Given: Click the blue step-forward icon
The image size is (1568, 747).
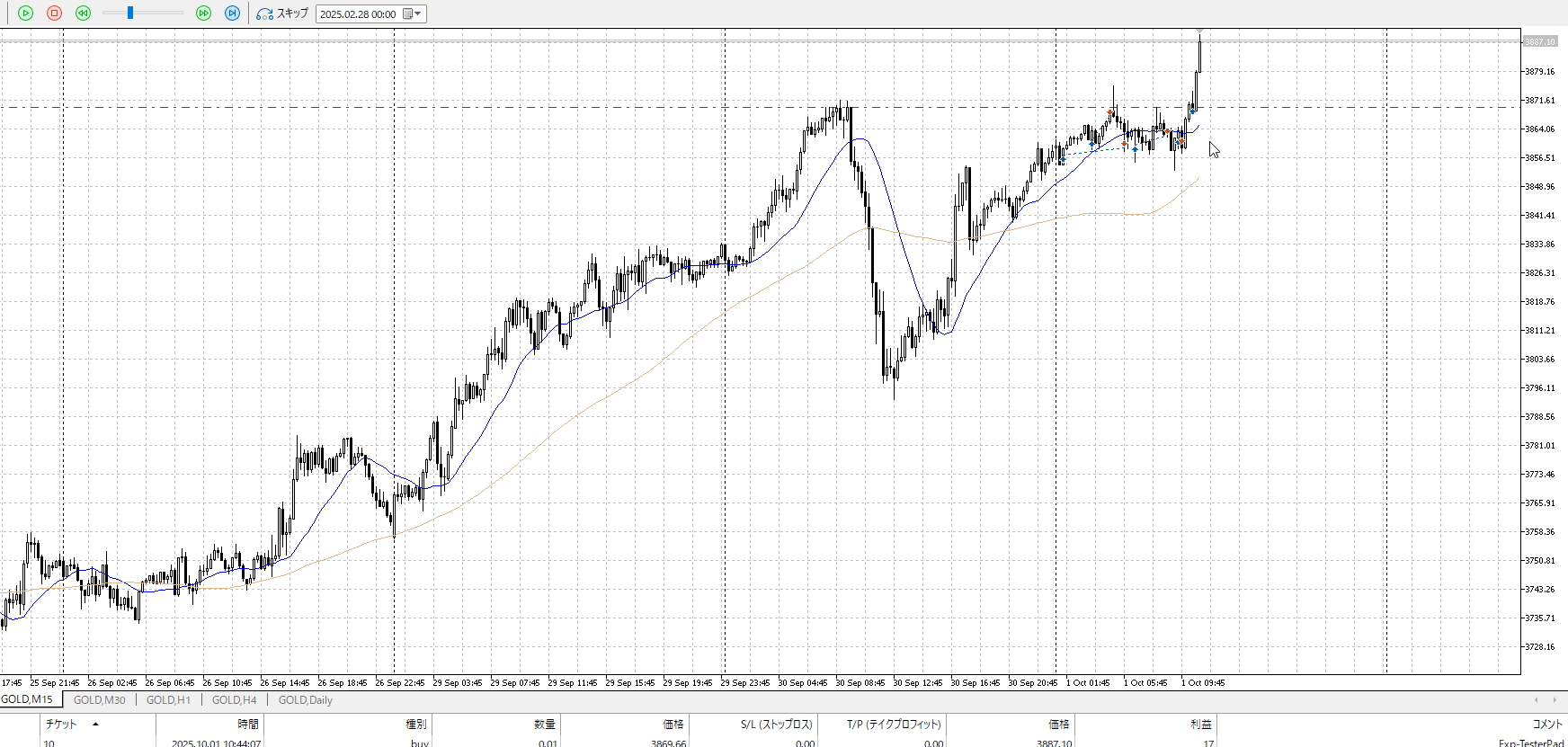Looking at the screenshot, I should coord(232,13).
